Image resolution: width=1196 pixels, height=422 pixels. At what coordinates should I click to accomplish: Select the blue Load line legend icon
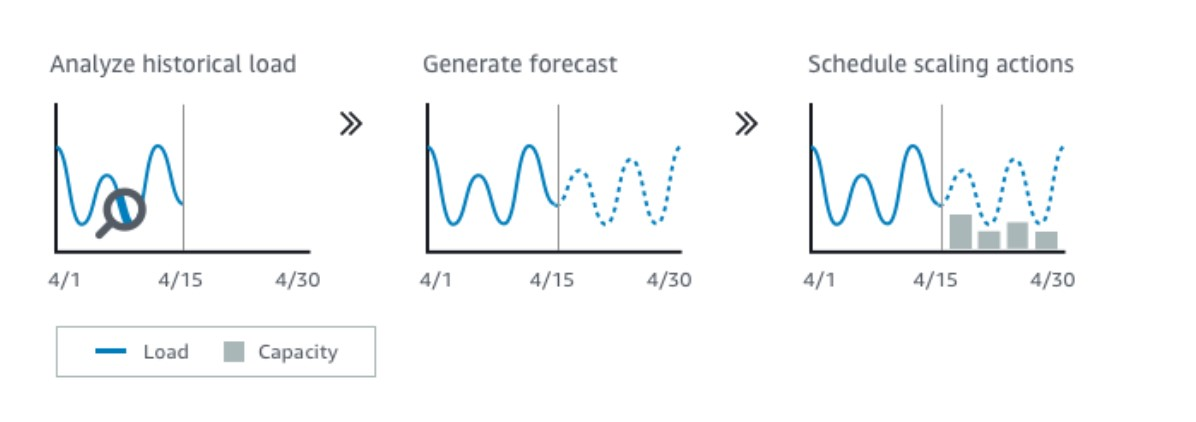pyautogui.click(x=111, y=352)
